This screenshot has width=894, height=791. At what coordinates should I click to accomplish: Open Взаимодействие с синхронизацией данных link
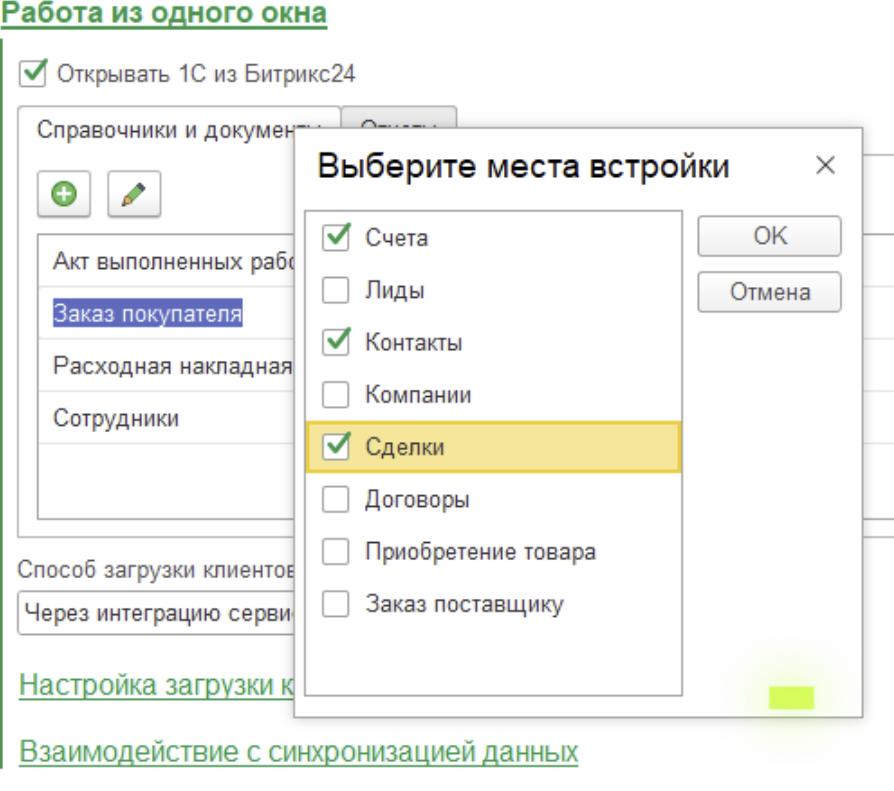point(299,751)
